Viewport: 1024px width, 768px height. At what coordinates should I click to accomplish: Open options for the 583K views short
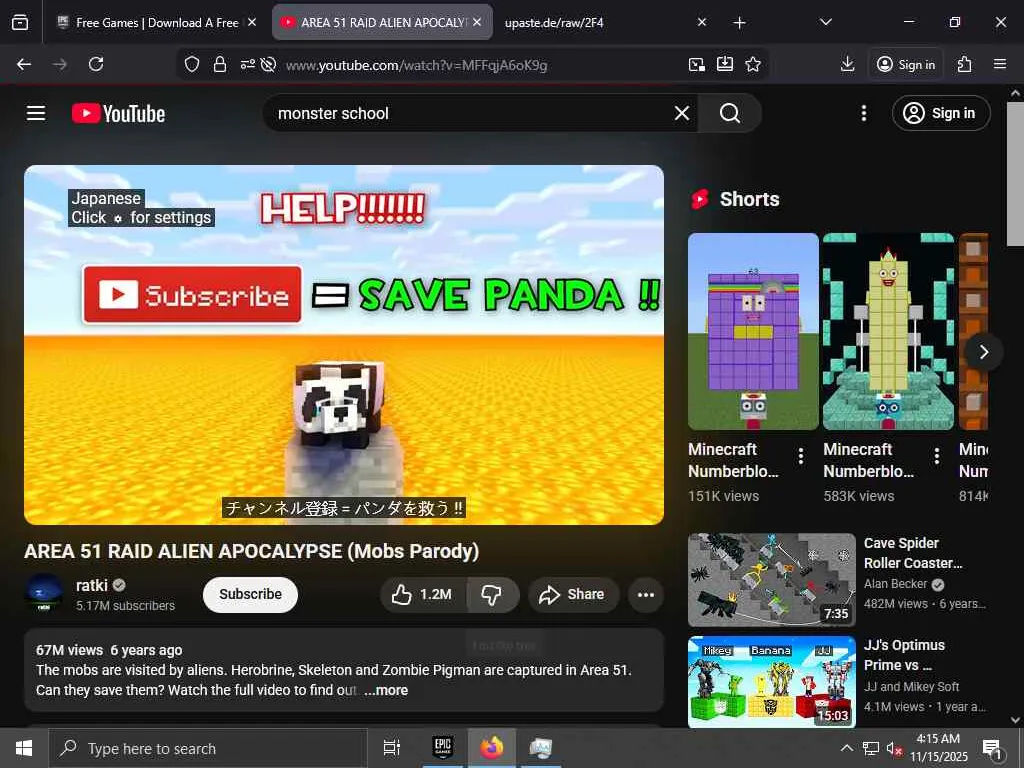[936, 456]
